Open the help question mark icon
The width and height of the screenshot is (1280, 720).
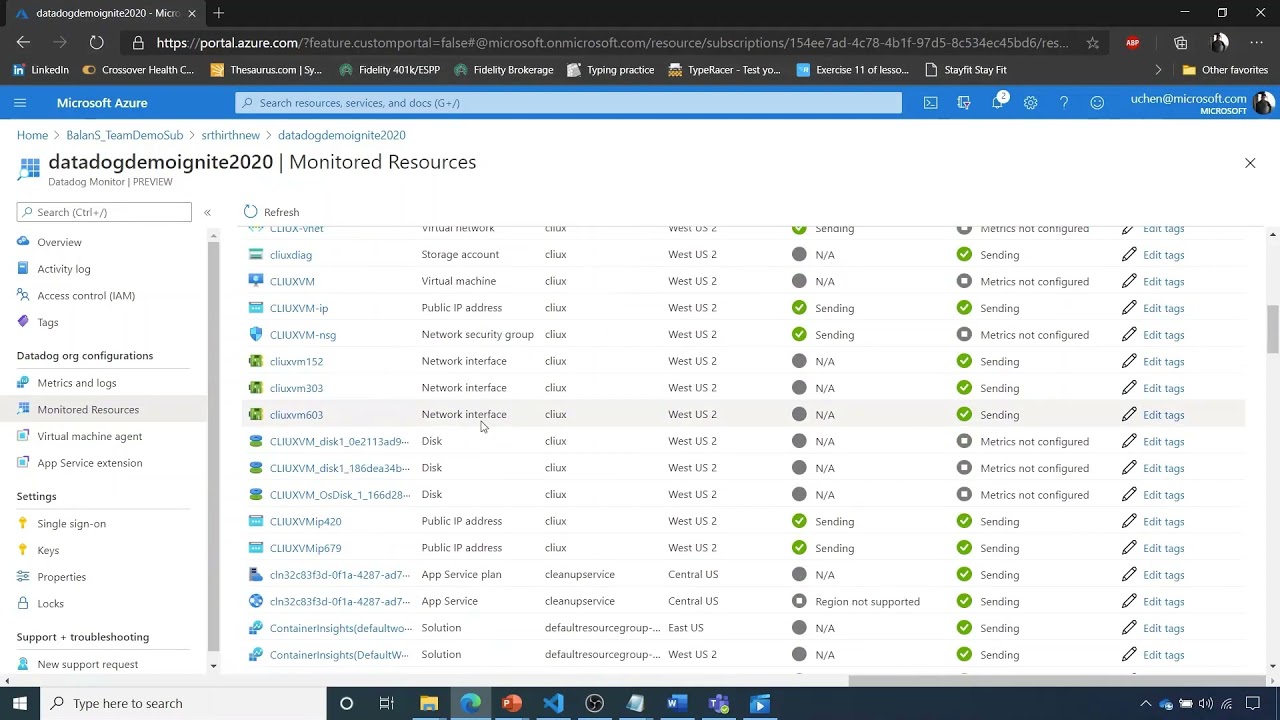tap(1064, 103)
